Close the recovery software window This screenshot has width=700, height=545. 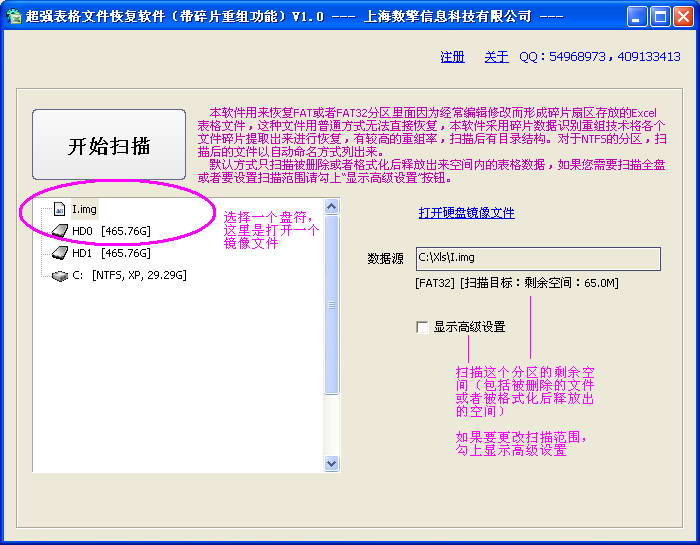tap(682, 16)
